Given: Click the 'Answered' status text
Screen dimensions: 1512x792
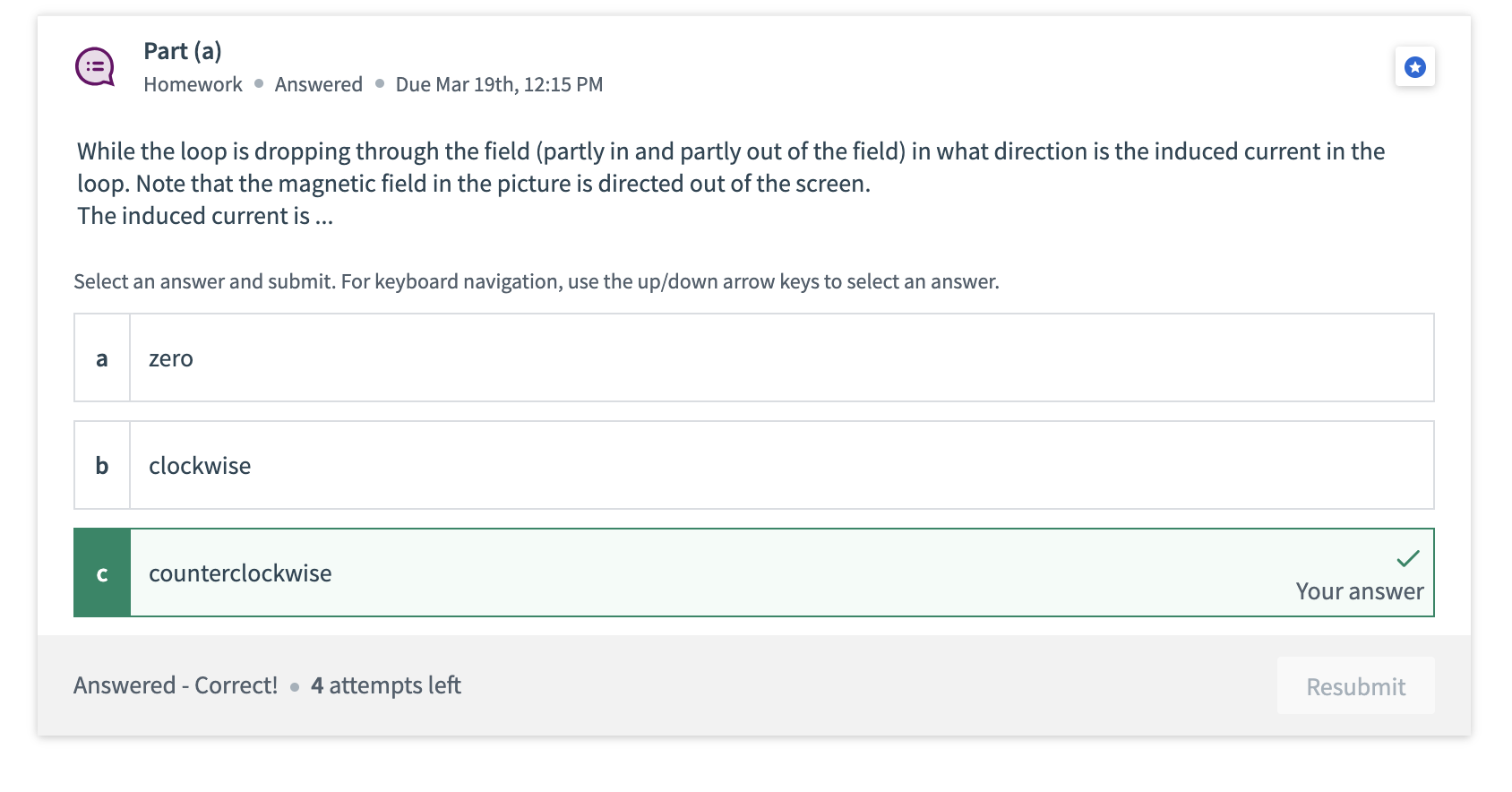Looking at the screenshot, I should pos(318,84).
